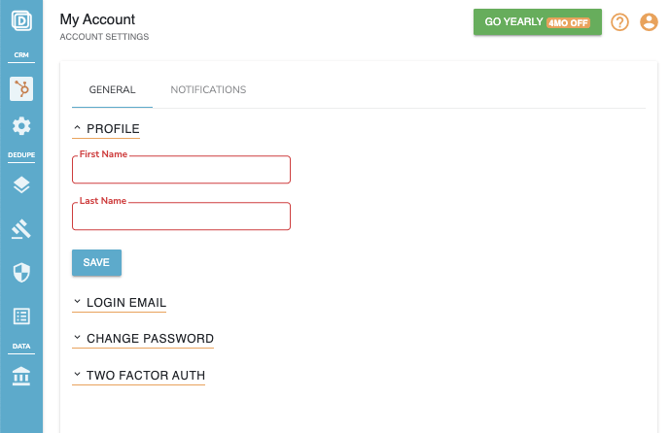Viewport: 670px width, 433px height.
Task: Expand the LOGIN EMAIL section
Action: pyautogui.click(x=119, y=302)
